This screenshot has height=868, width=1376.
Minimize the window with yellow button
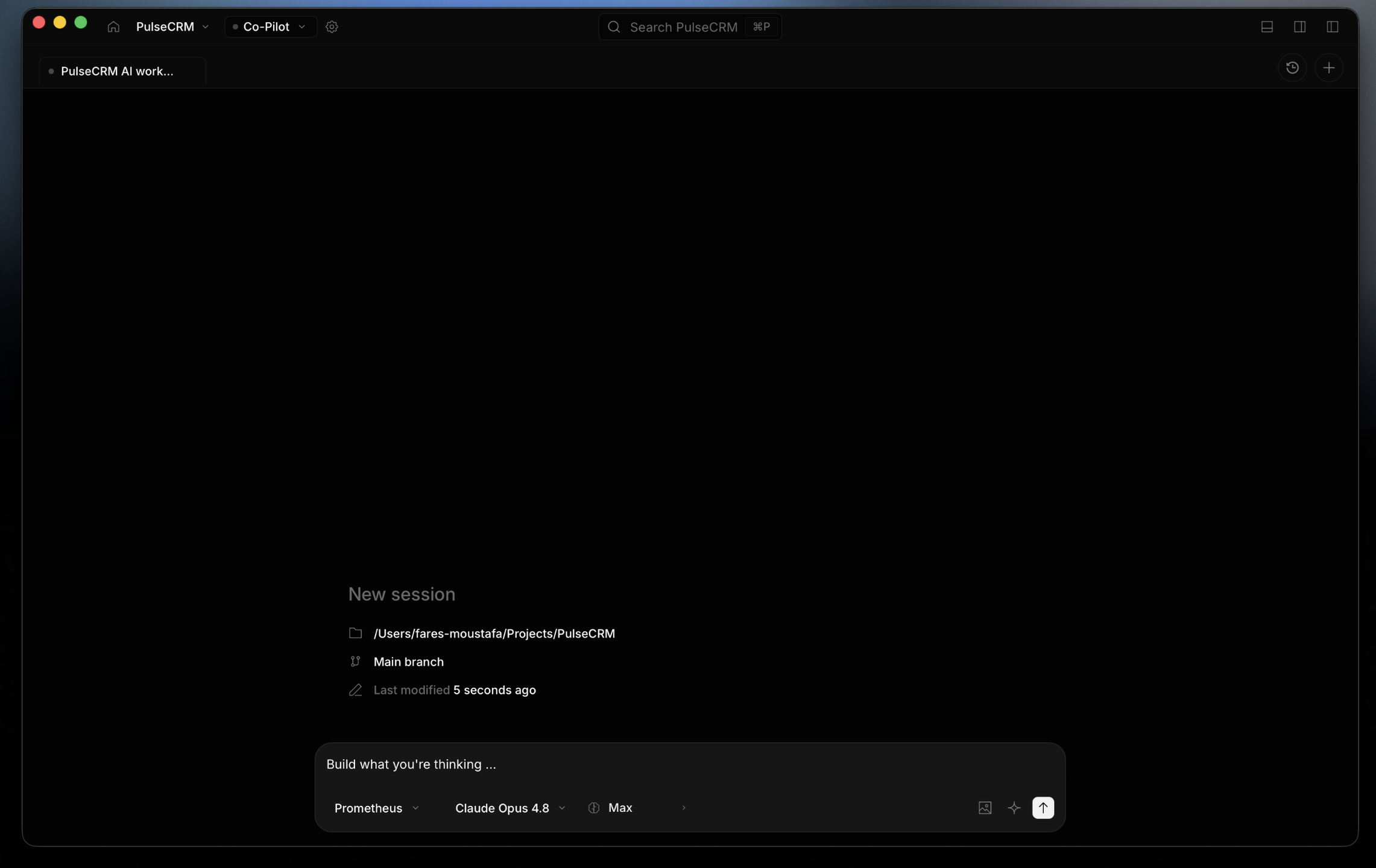60,23
